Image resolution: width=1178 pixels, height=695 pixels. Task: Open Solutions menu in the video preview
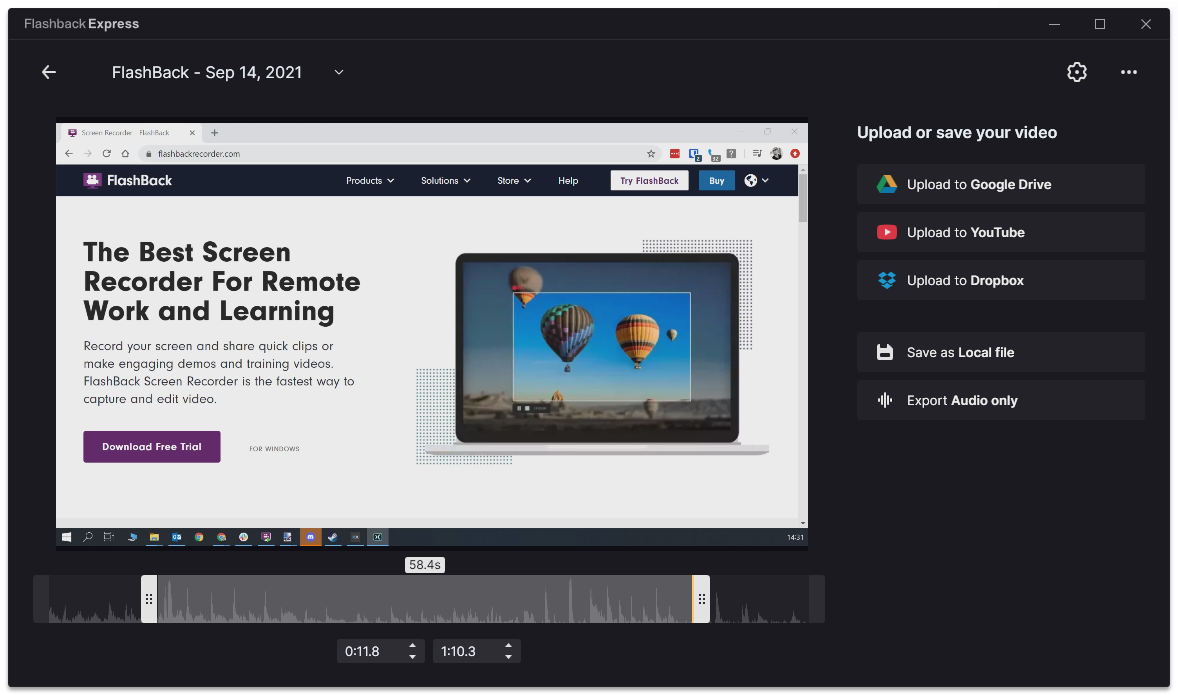click(x=446, y=180)
